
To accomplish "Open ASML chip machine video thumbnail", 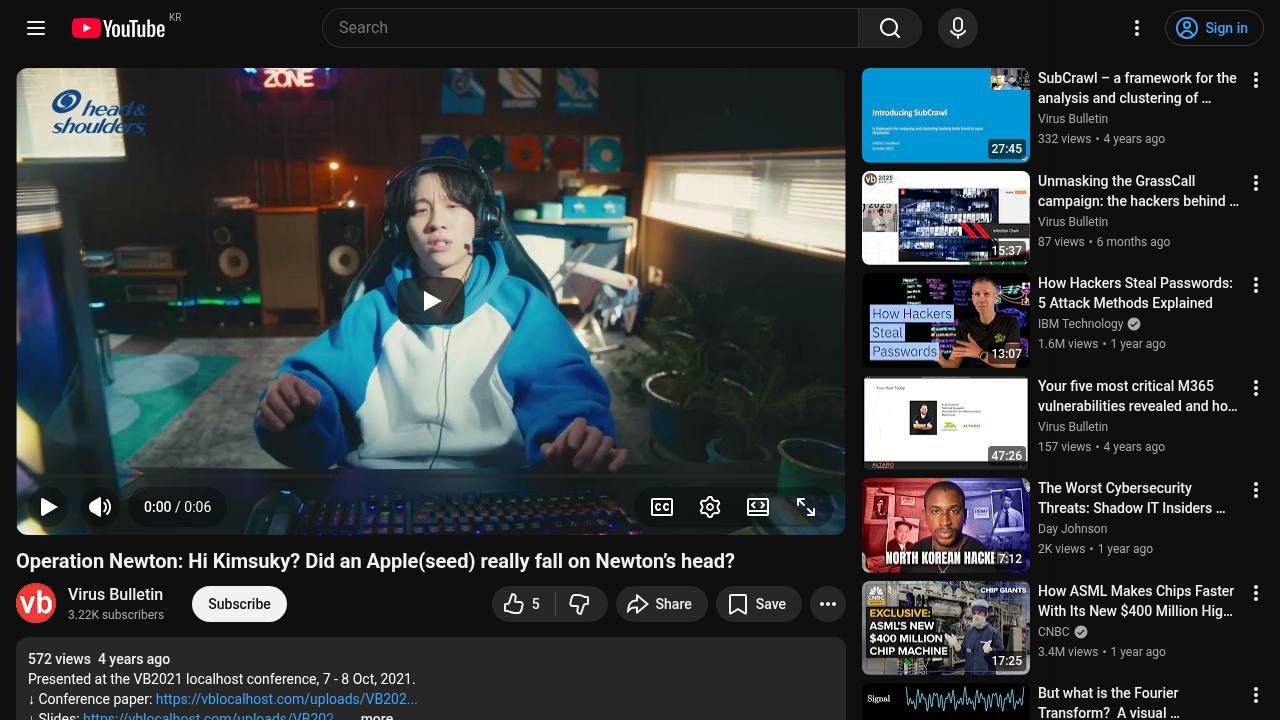I will [946, 628].
